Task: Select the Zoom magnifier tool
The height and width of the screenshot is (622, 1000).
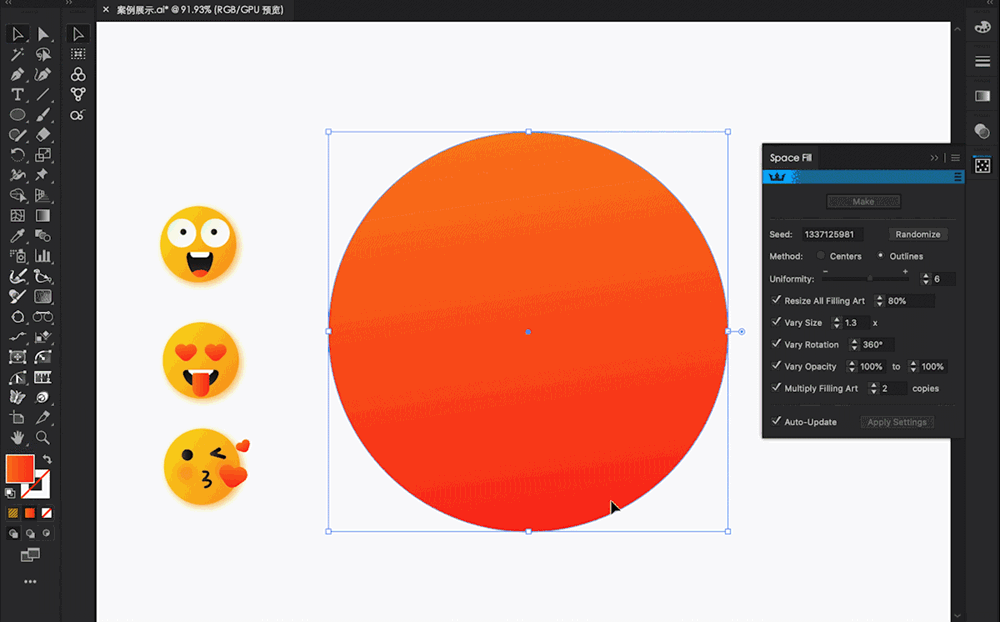Action: pyautogui.click(x=43, y=438)
